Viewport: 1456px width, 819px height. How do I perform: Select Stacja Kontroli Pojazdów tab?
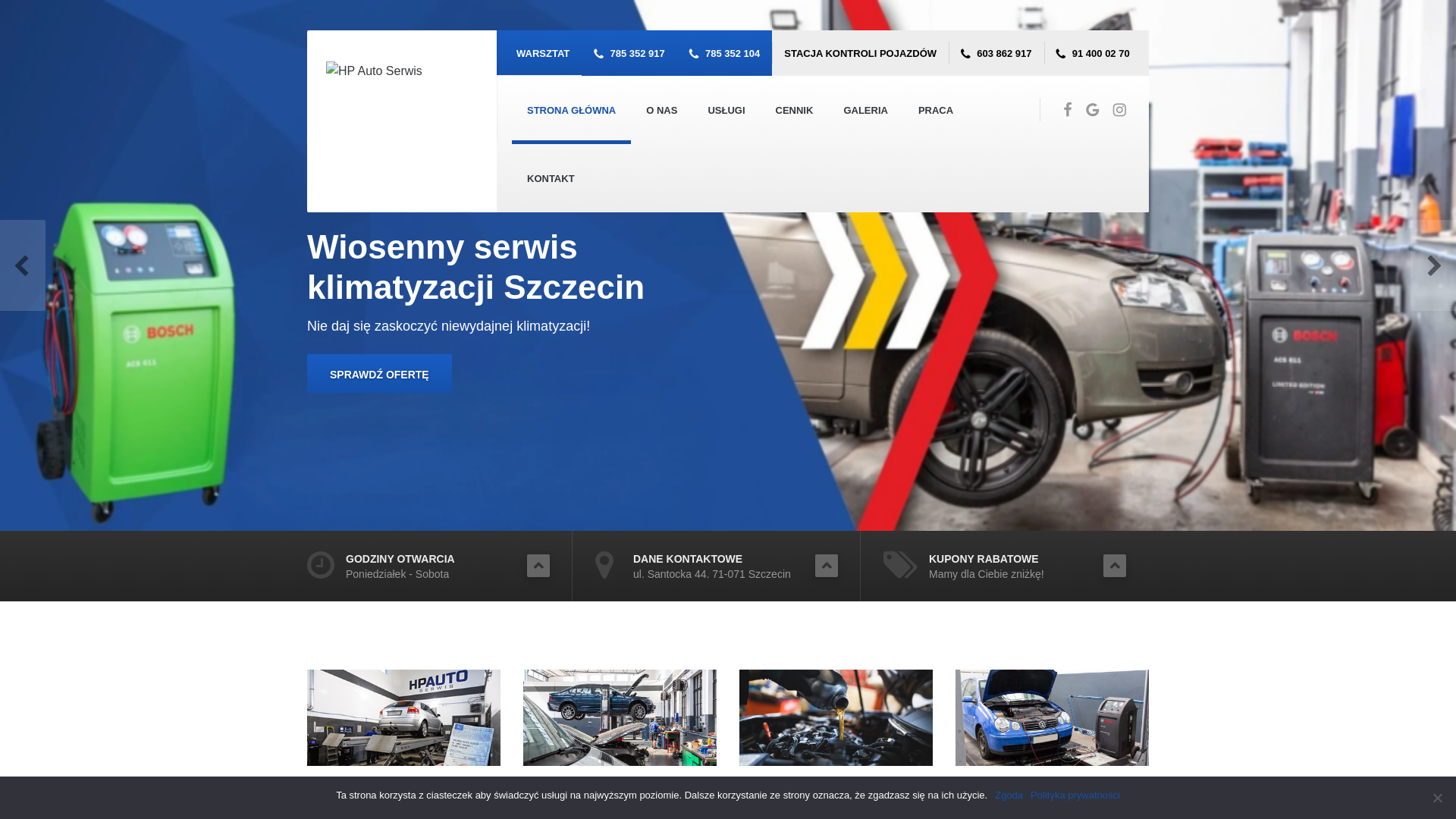point(860,54)
